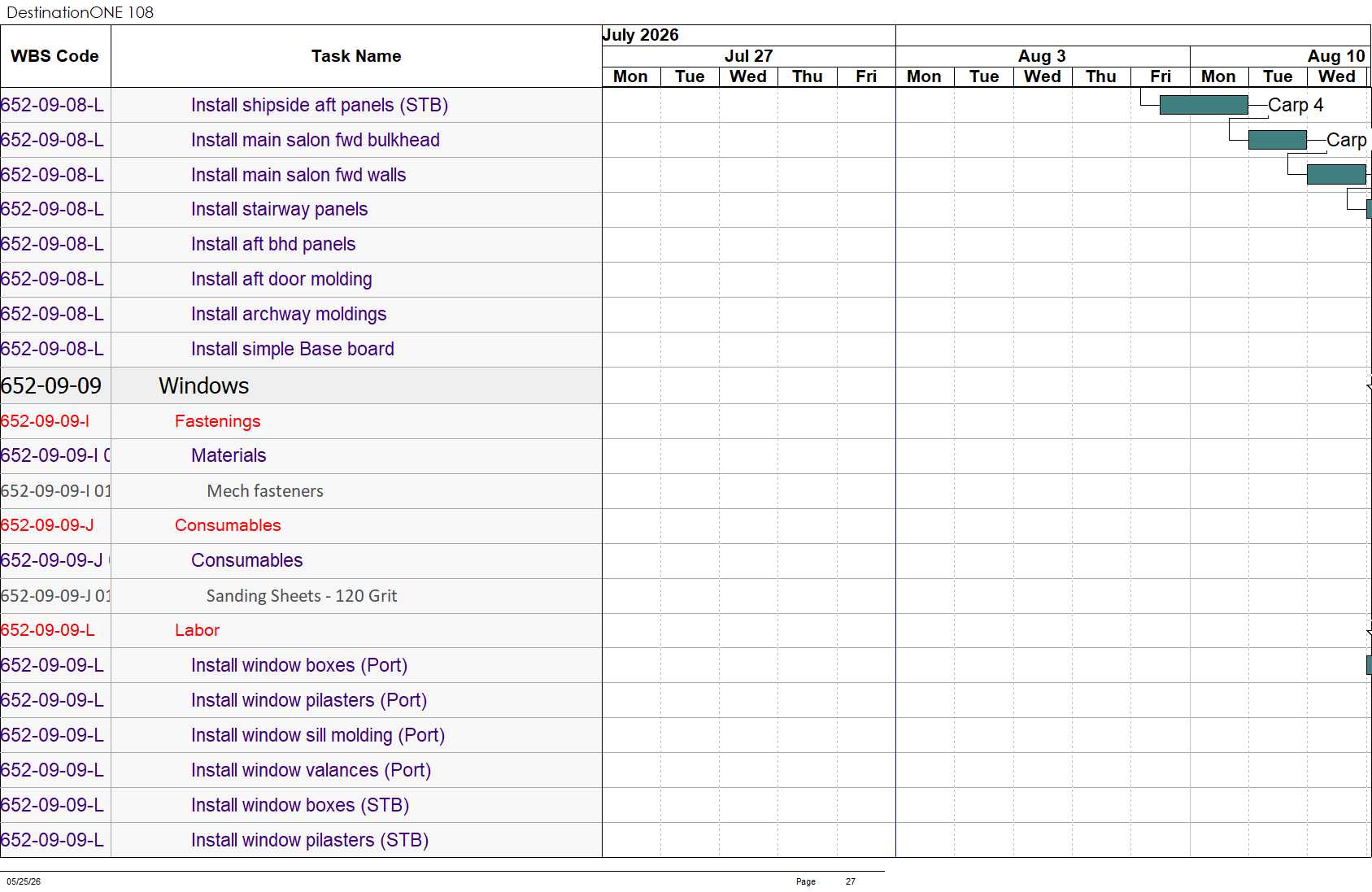This screenshot has width=1372, height=892.
Task: Select the Mon column under Aug 10
Action: 1219,76
